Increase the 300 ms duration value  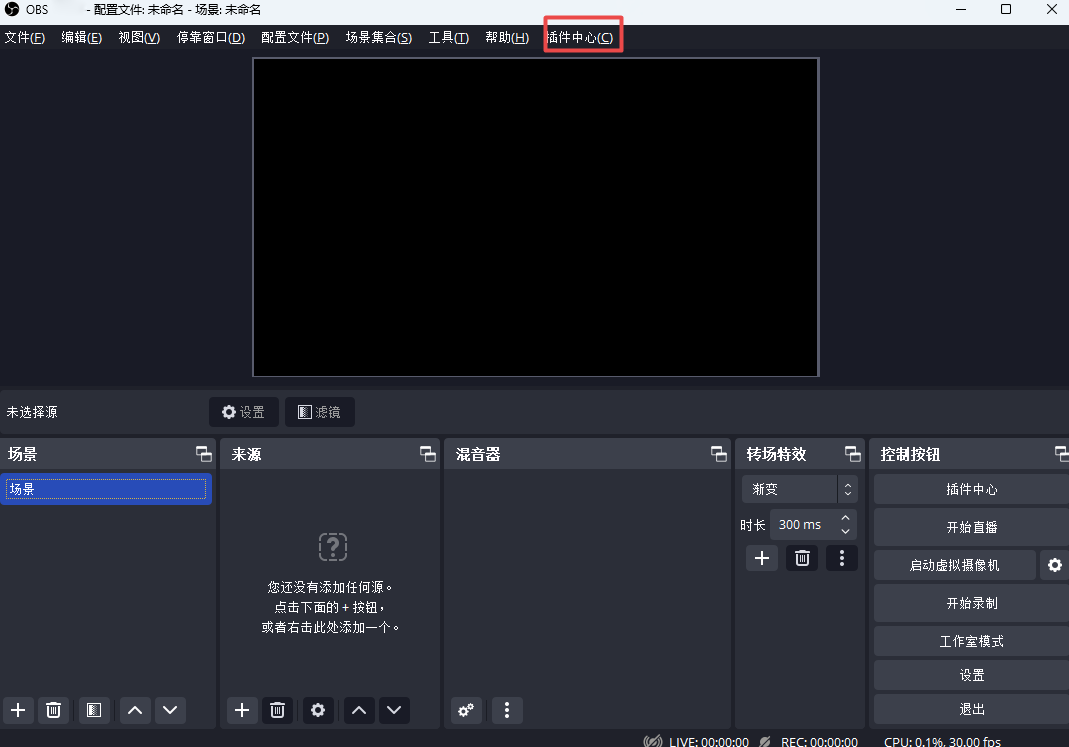point(845,518)
